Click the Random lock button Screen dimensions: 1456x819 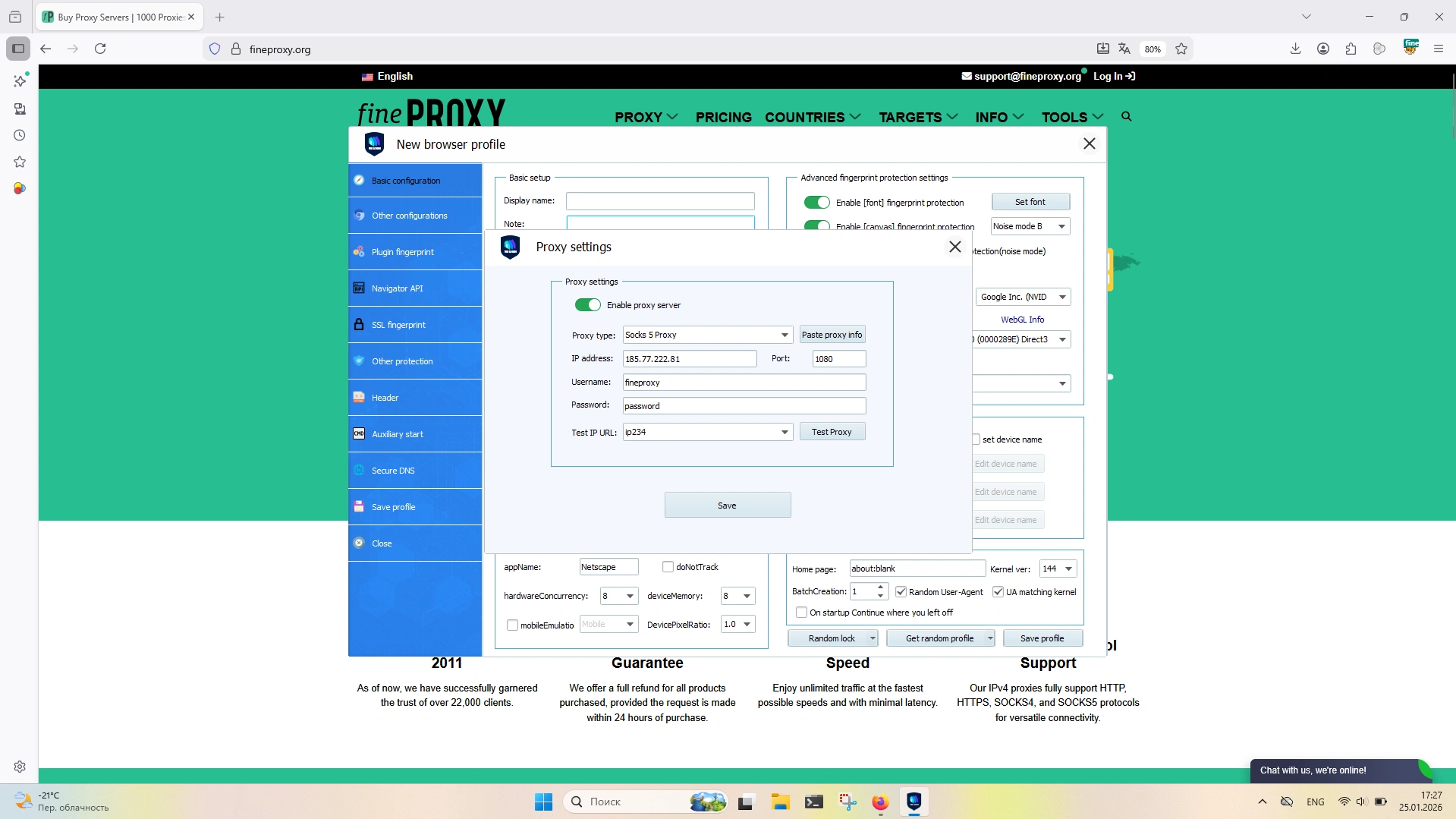pyautogui.click(x=832, y=638)
